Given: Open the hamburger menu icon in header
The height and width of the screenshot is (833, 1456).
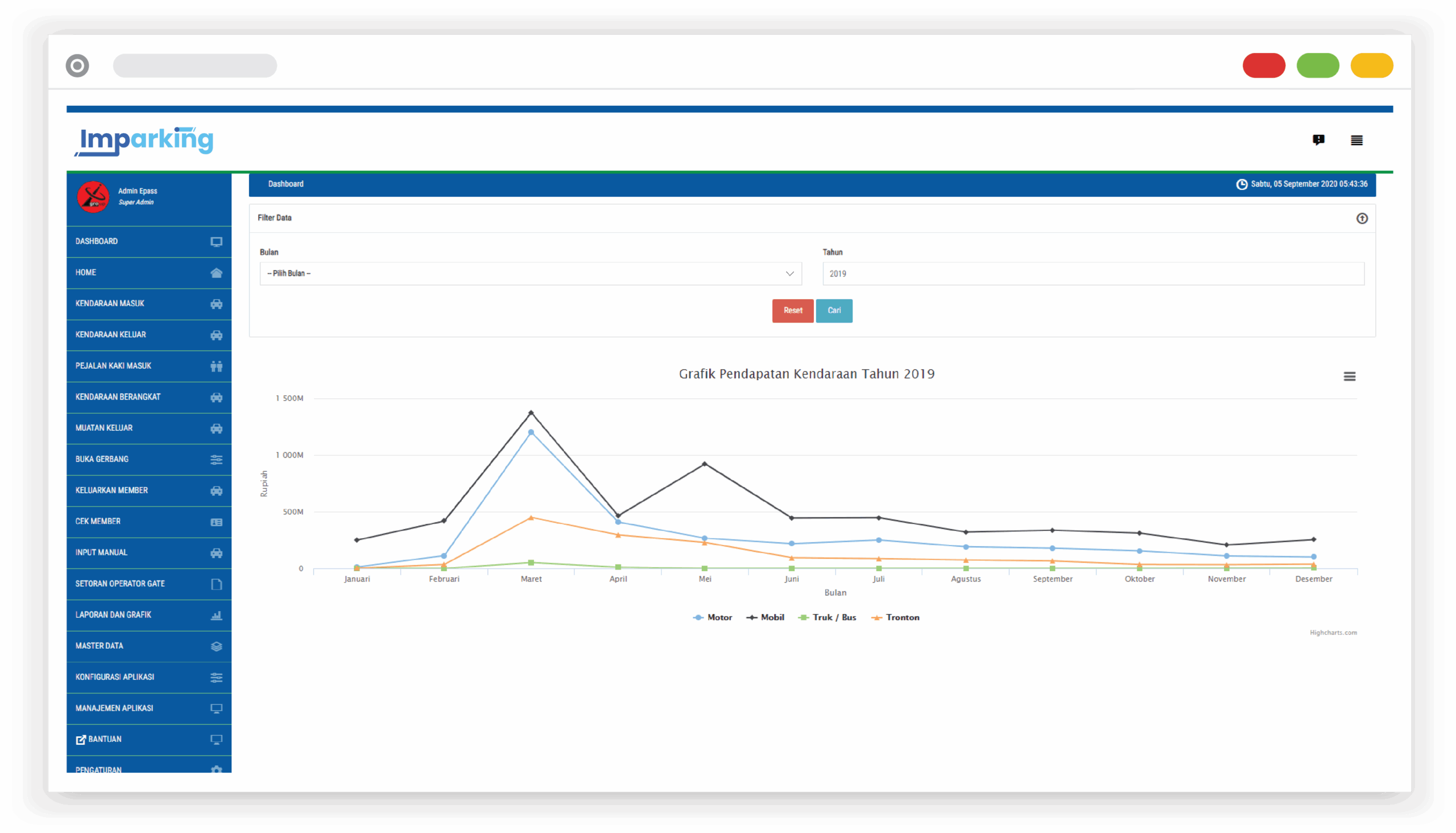Looking at the screenshot, I should coord(1356,140).
